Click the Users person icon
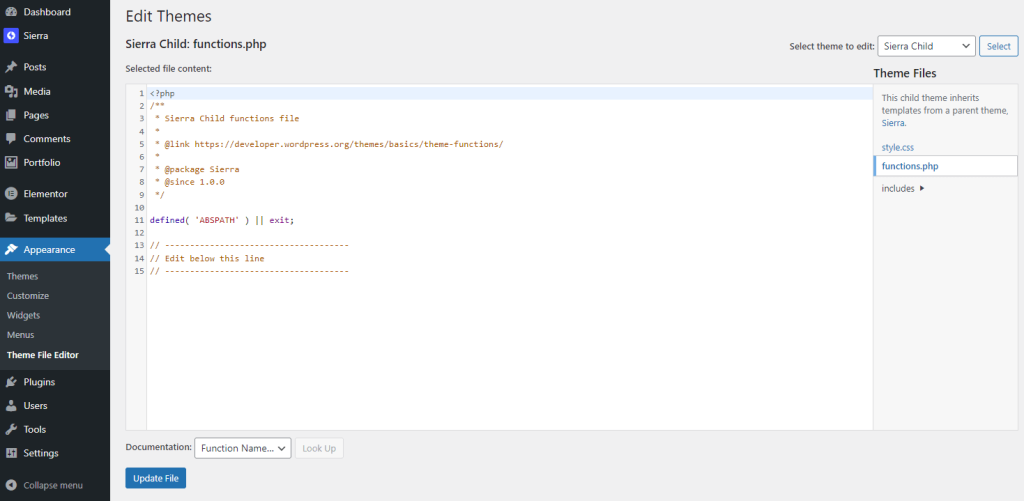Screen dimensions: 1024x501 10,406
